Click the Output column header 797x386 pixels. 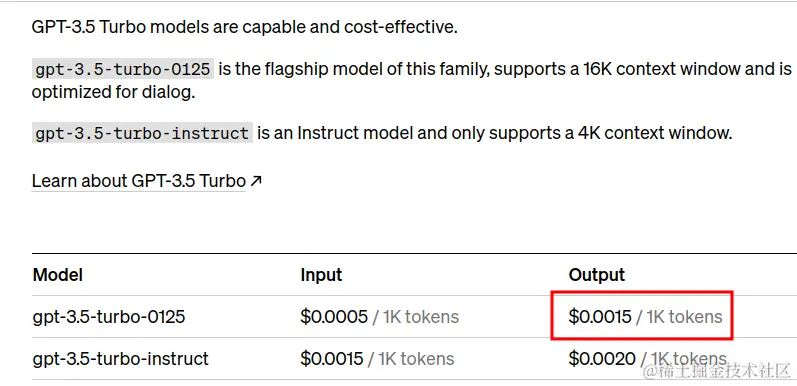(x=597, y=275)
